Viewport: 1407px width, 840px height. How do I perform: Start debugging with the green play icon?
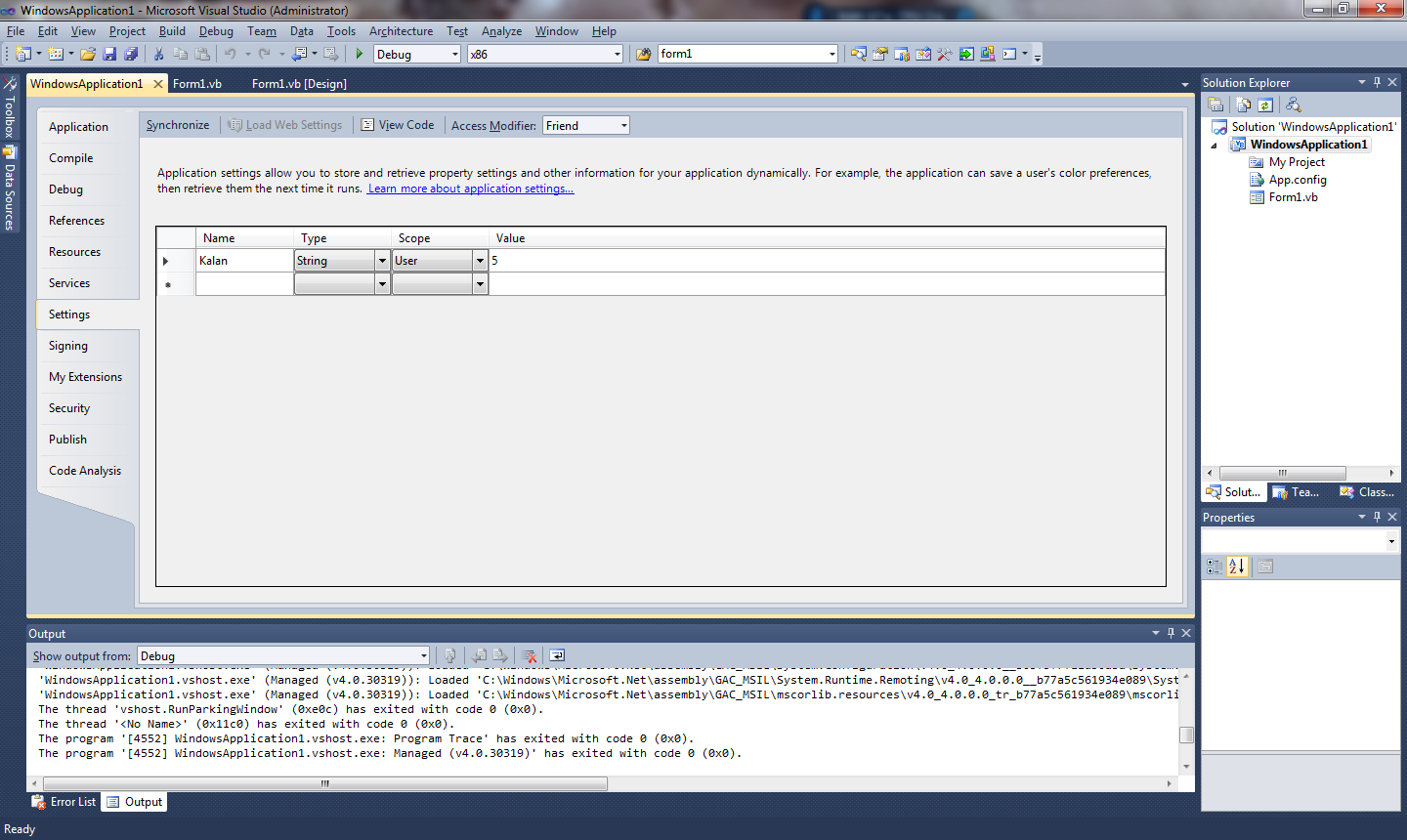[x=360, y=54]
